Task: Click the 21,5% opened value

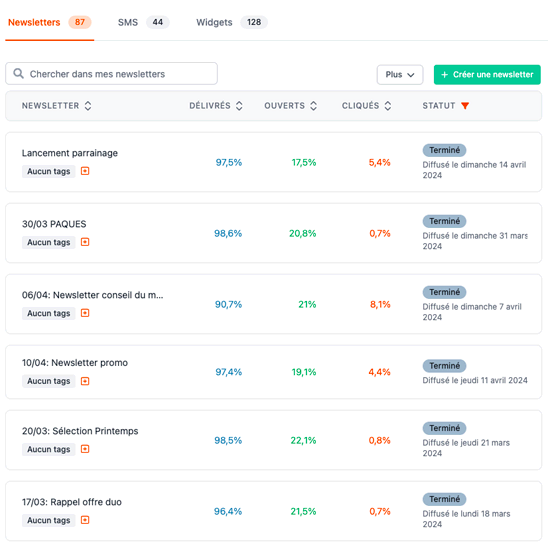Action: click(x=303, y=511)
